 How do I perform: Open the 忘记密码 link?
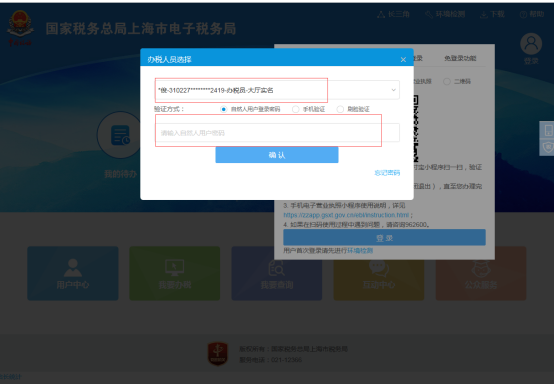387,173
